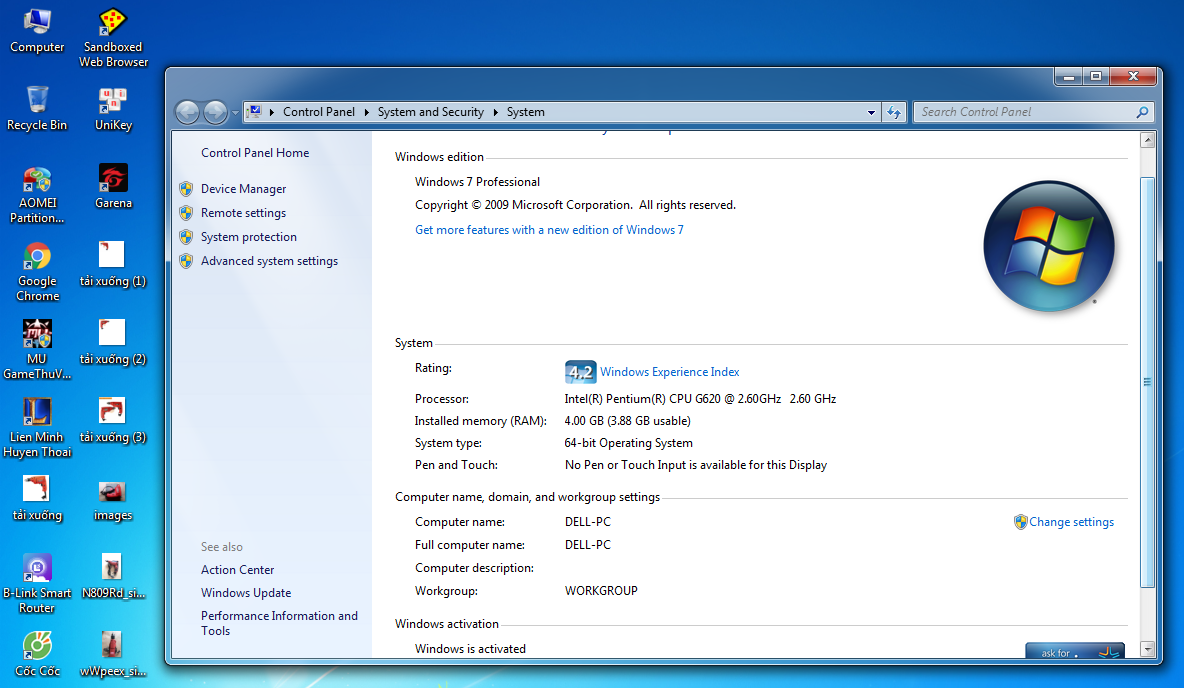Click the Forward navigation arrow button
Viewport: 1184px width, 688px height.
click(x=215, y=112)
